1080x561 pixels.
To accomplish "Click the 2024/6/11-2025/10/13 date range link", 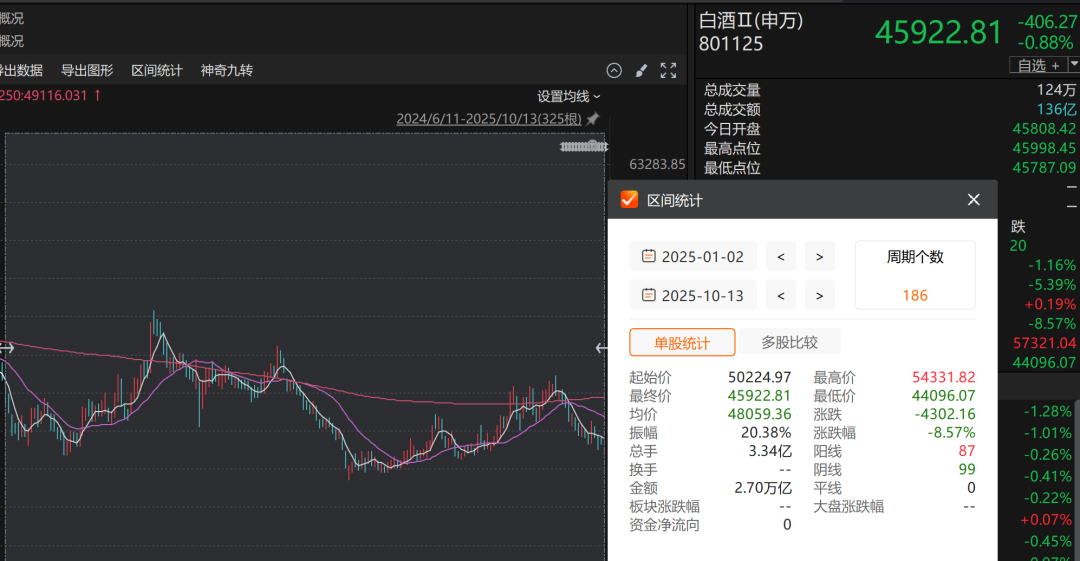I will [488, 119].
